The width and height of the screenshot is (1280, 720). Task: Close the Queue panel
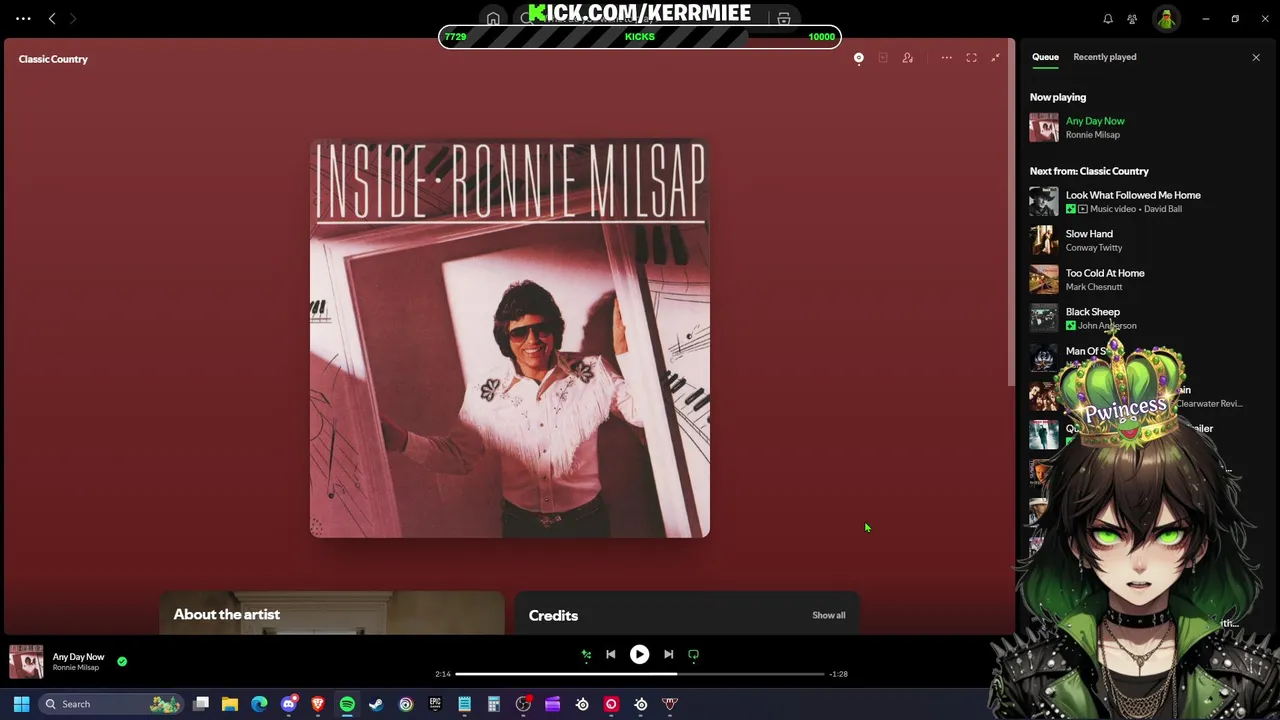point(1256,57)
